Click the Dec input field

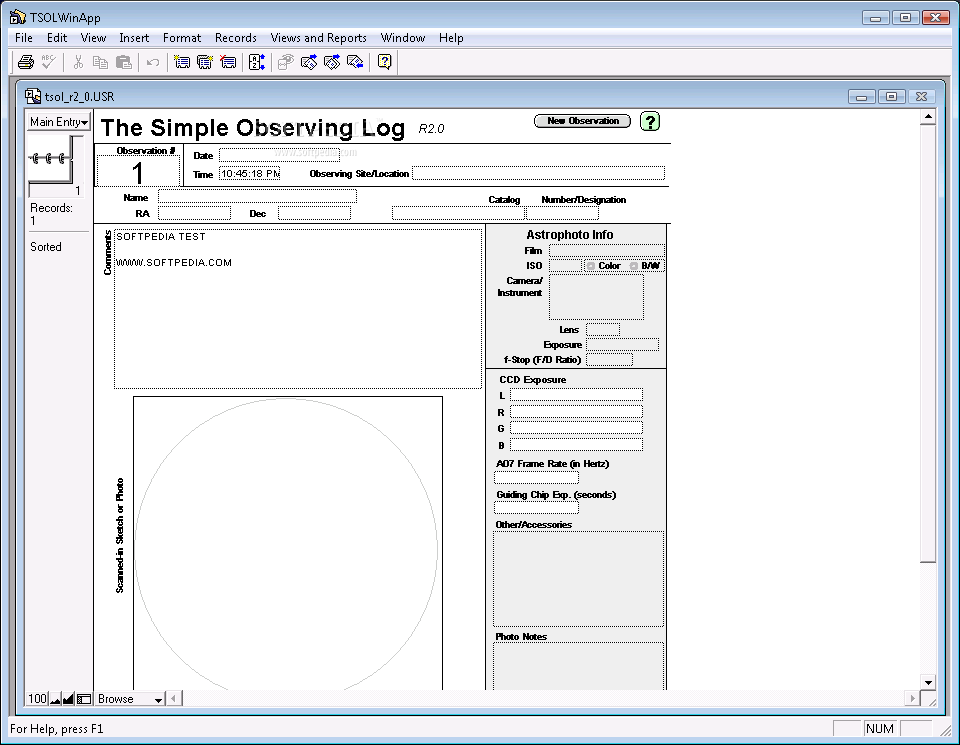[x=314, y=213]
